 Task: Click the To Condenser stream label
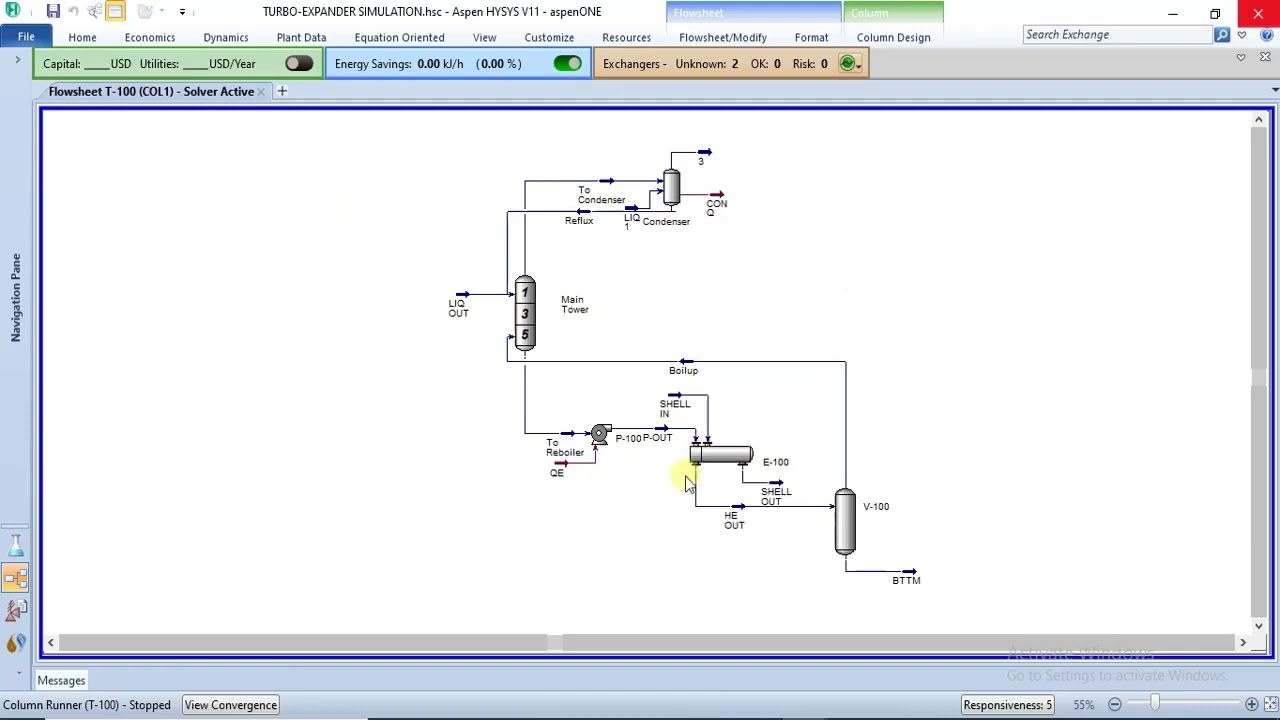[601, 195]
